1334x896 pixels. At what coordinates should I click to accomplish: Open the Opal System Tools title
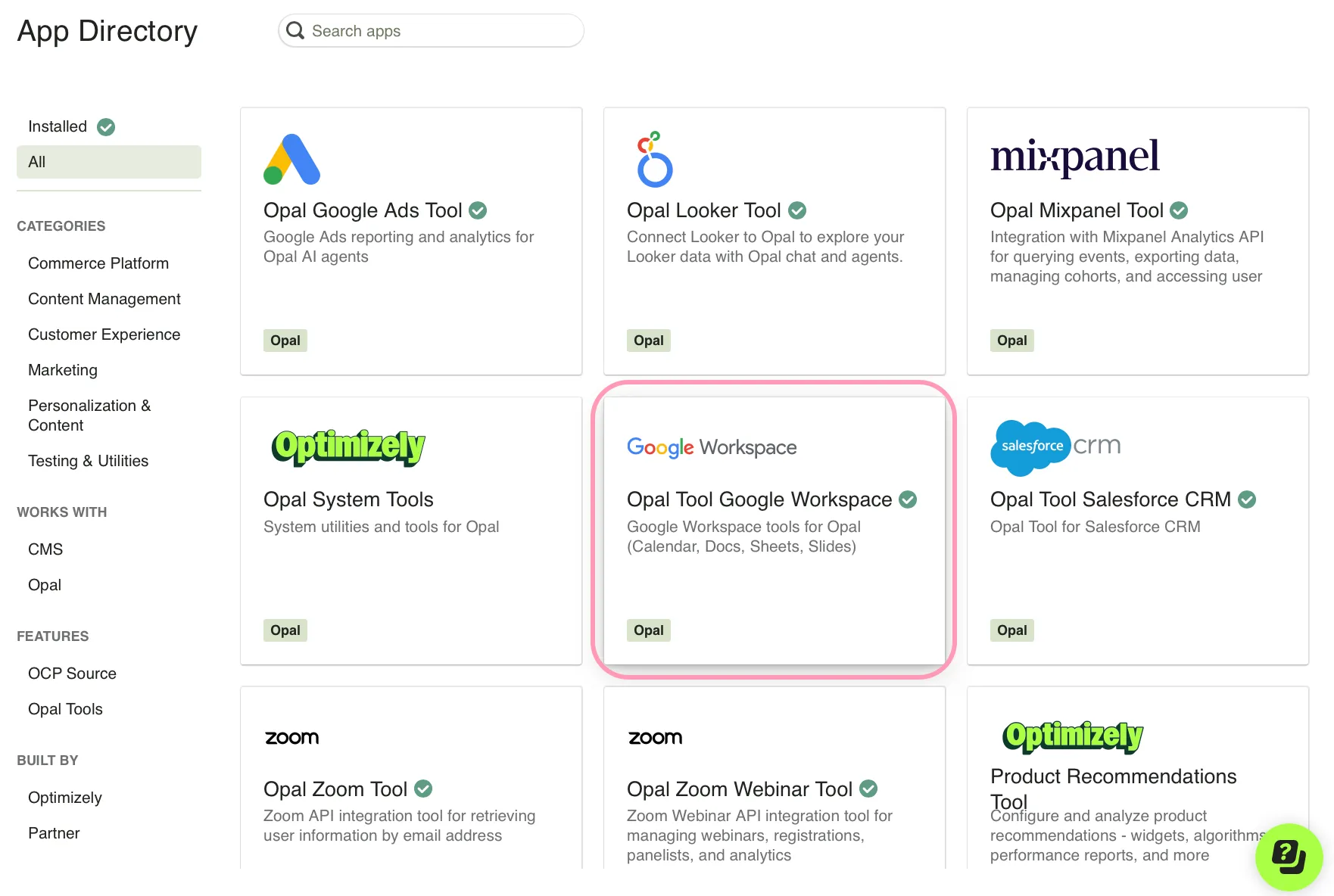(348, 499)
